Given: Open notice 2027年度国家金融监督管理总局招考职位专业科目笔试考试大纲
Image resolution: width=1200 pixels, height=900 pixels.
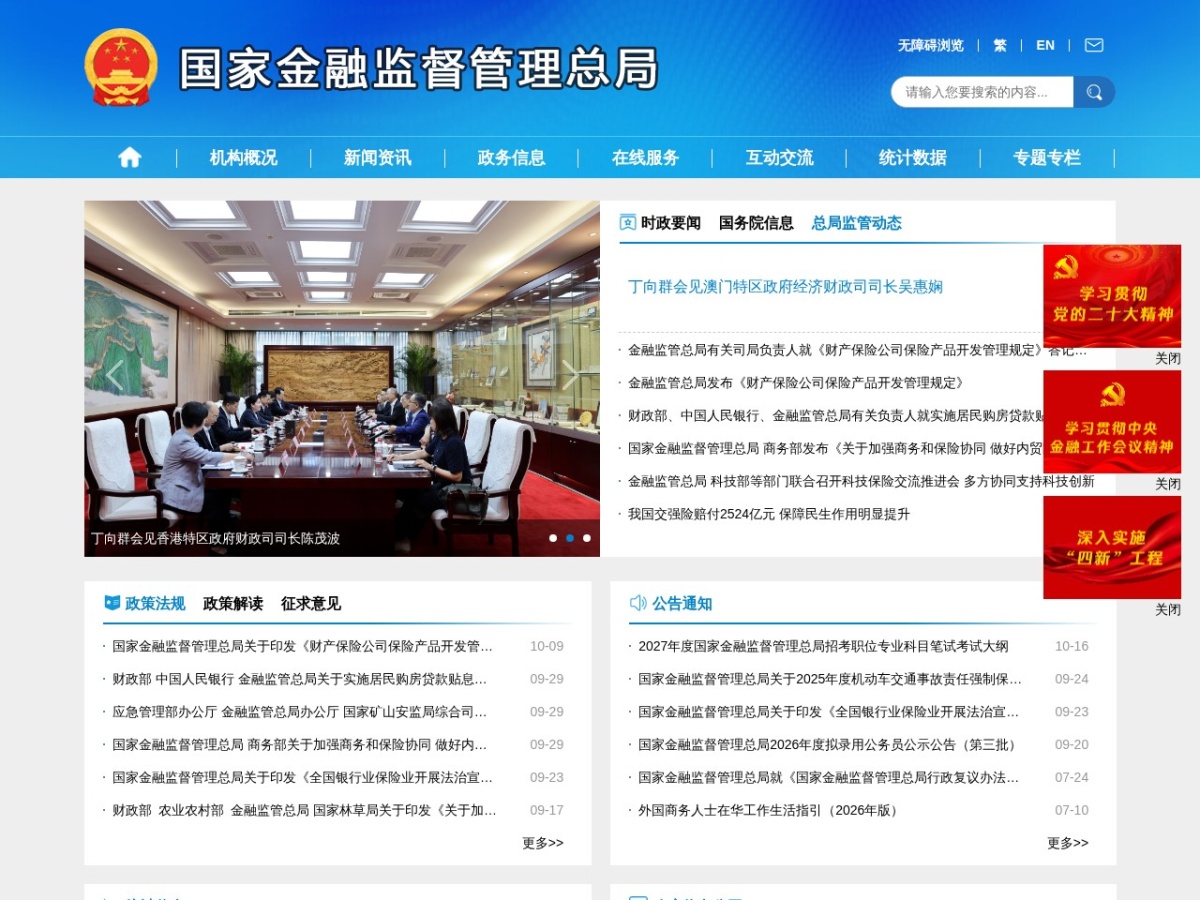Looking at the screenshot, I should (823, 646).
